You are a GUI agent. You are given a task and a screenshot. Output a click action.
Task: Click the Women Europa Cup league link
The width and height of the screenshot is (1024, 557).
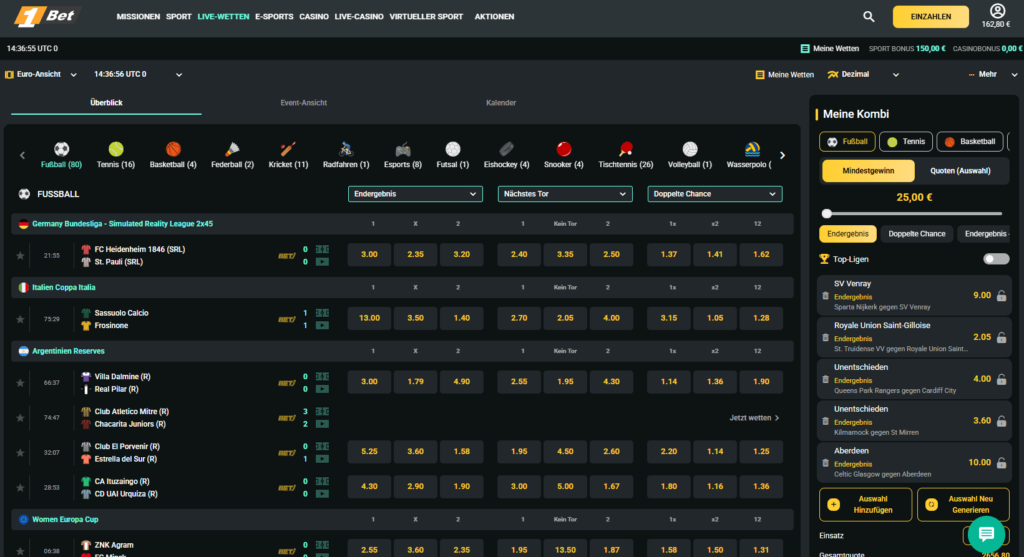click(65, 519)
